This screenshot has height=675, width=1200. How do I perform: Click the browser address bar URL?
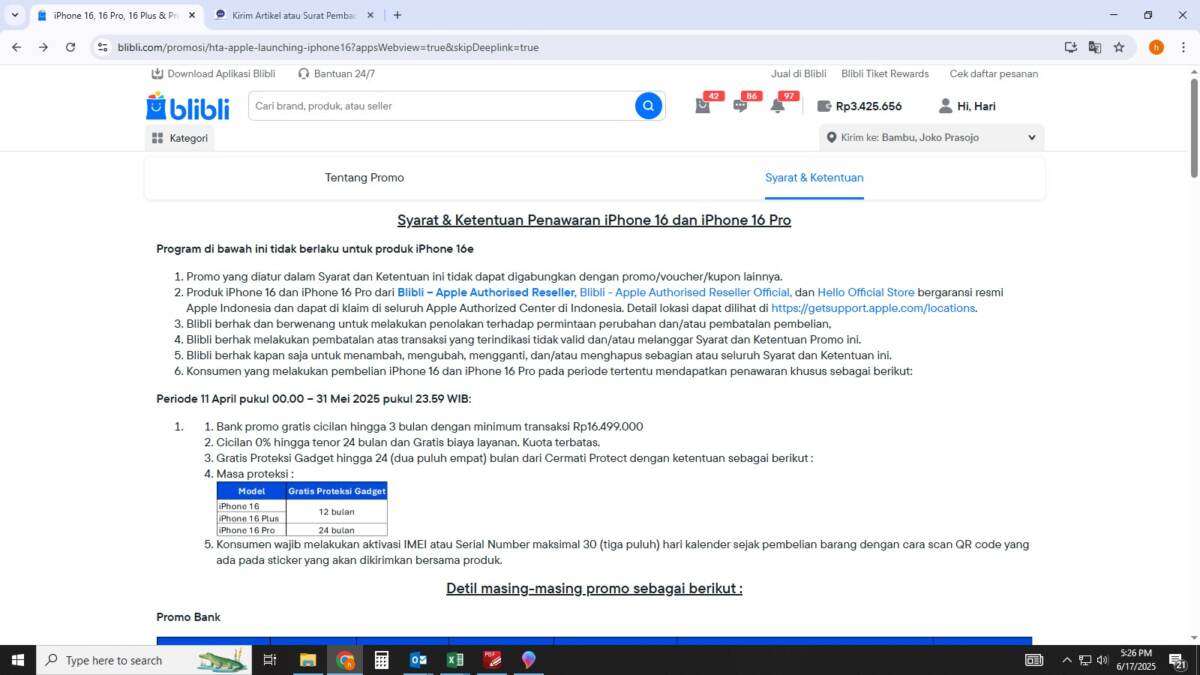[x=328, y=47]
